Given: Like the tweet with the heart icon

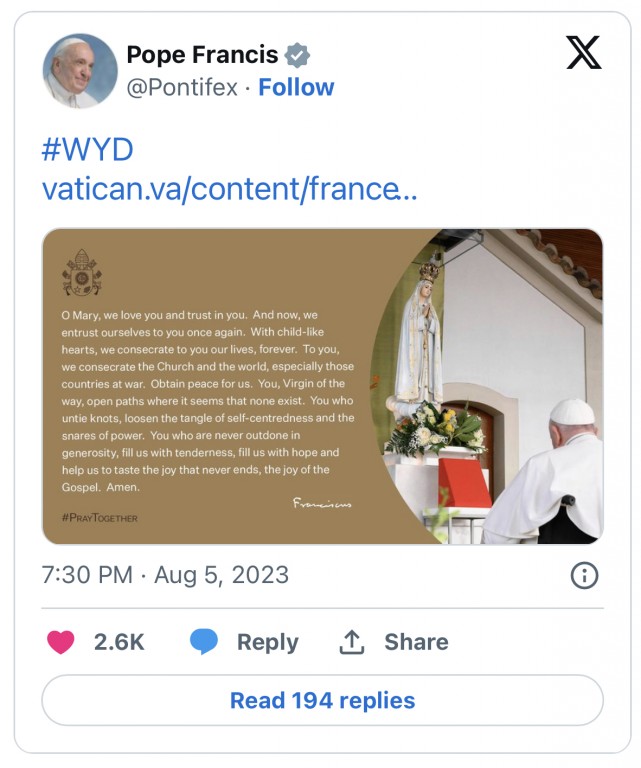Looking at the screenshot, I should click(x=61, y=642).
